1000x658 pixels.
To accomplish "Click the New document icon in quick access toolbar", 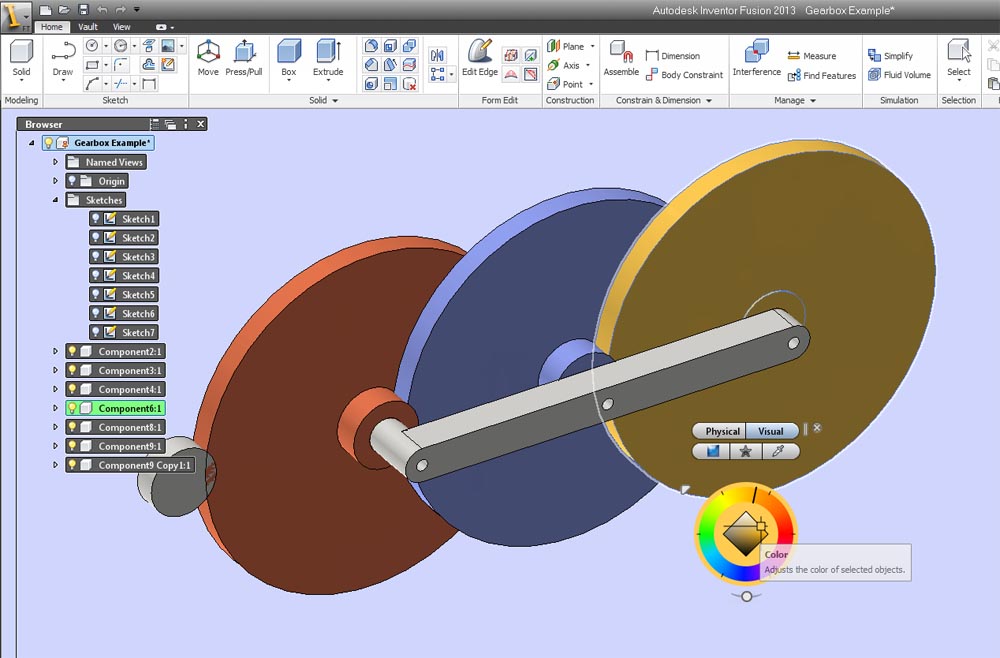I will click(x=45, y=10).
